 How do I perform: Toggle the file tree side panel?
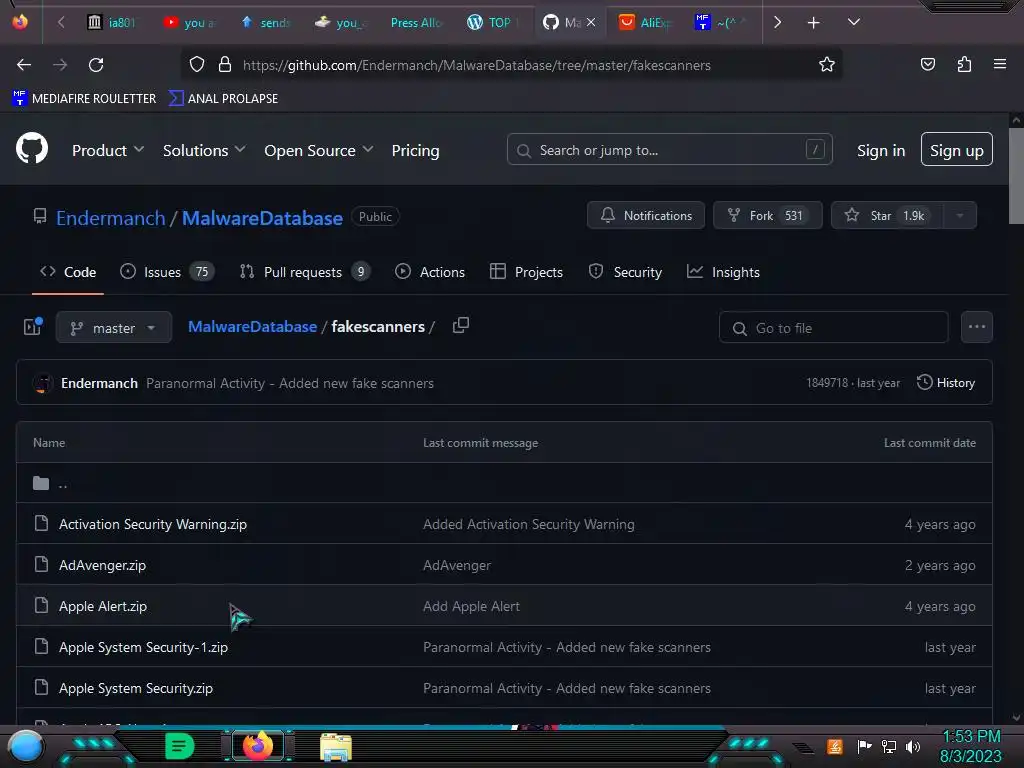click(33, 327)
